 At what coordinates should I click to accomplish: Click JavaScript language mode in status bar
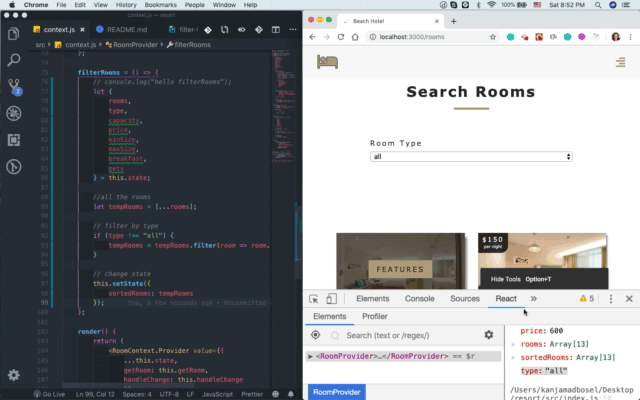(217, 394)
